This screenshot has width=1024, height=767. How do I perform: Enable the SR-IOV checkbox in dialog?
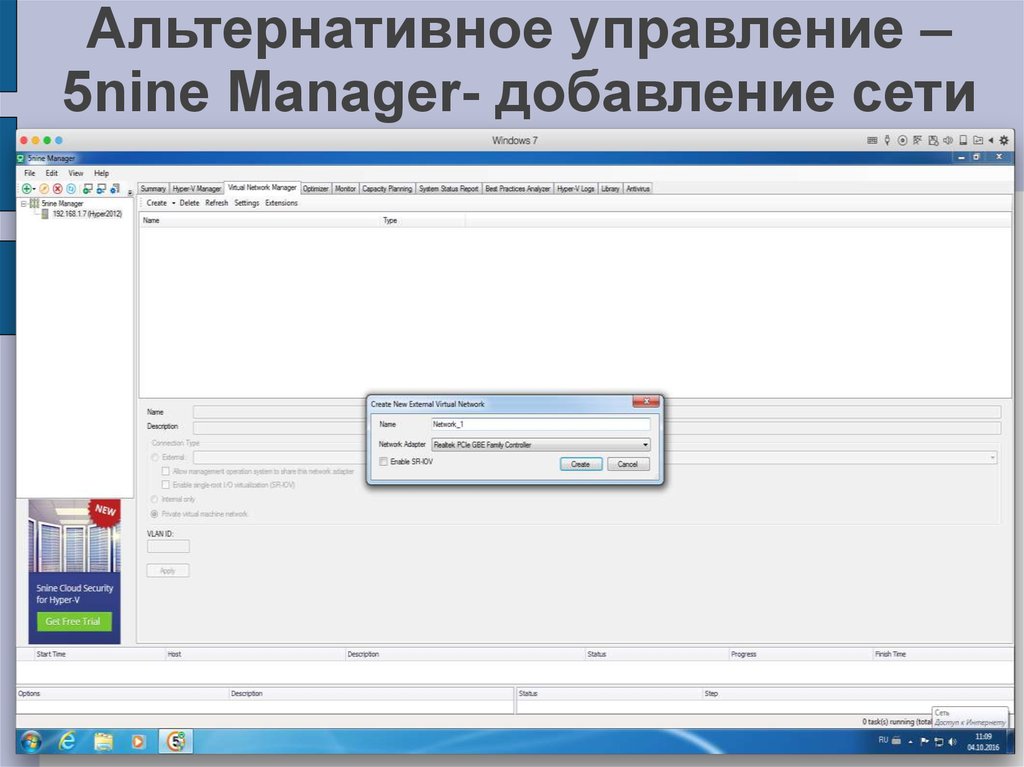coord(383,462)
